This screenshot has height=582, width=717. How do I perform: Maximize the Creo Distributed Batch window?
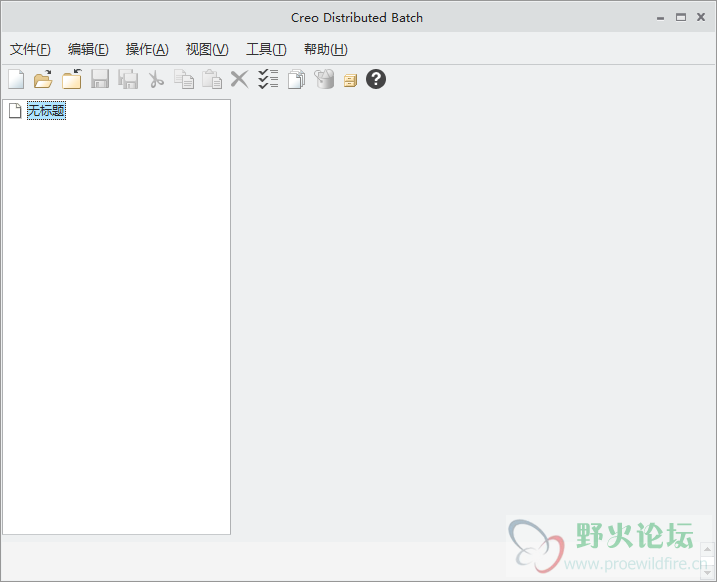[681, 17]
